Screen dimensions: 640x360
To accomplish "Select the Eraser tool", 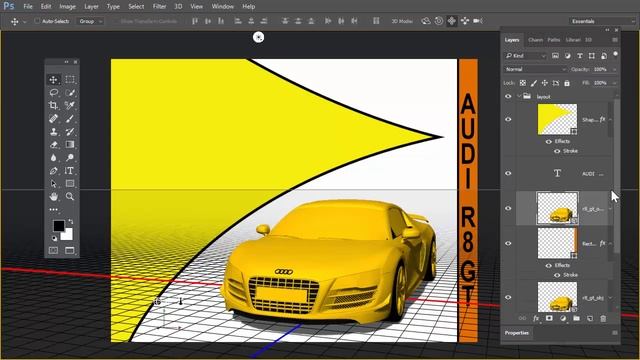I will pyautogui.click(x=53, y=145).
